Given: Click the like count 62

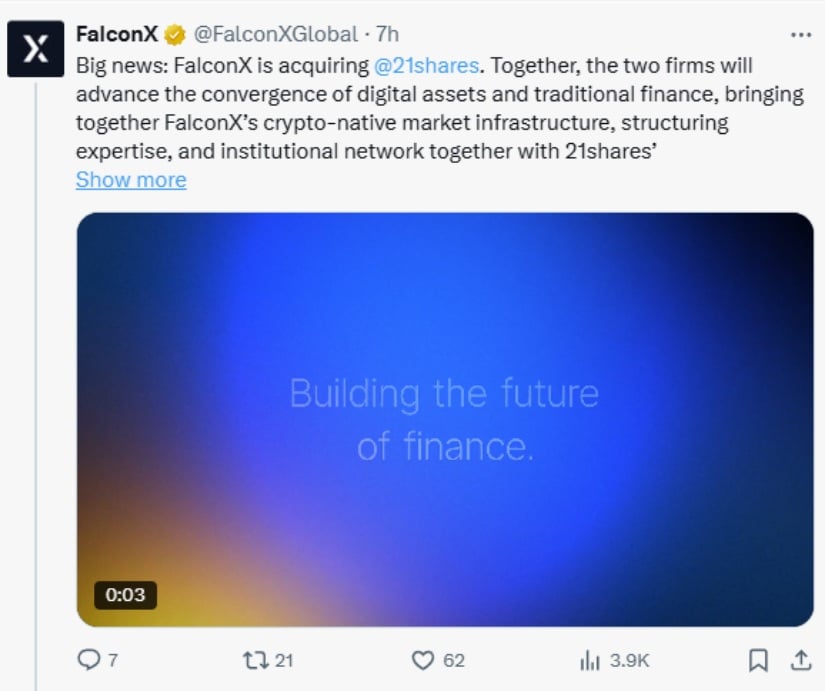Looking at the screenshot, I should pos(454,660).
